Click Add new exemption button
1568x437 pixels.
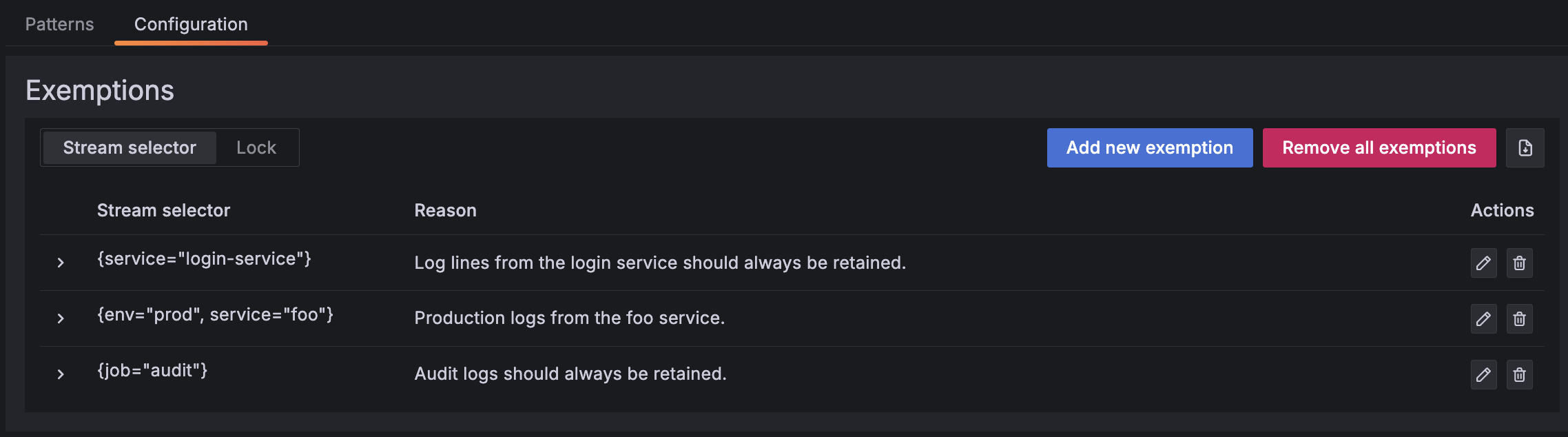pyautogui.click(x=1149, y=148)
